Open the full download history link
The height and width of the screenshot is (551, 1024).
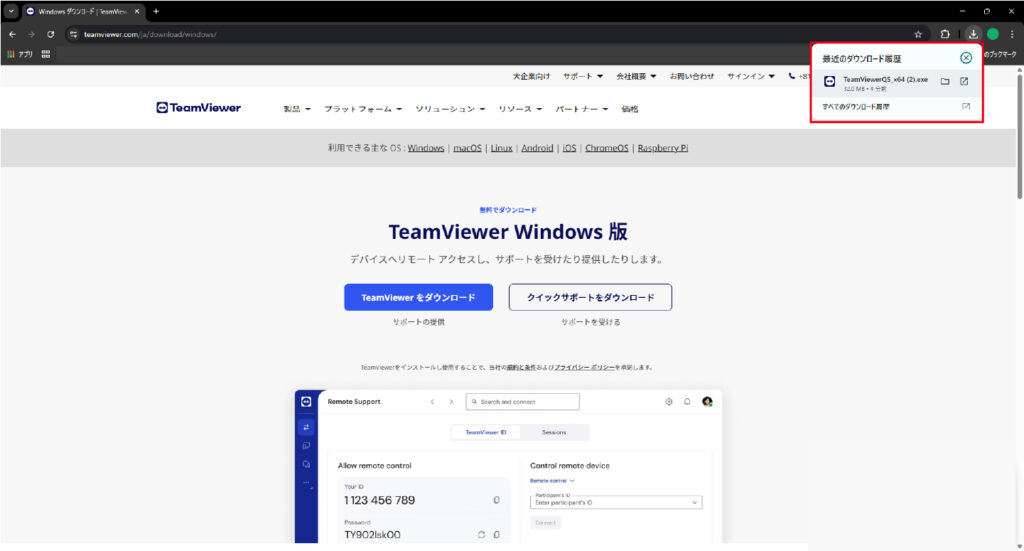coord(853,106)
